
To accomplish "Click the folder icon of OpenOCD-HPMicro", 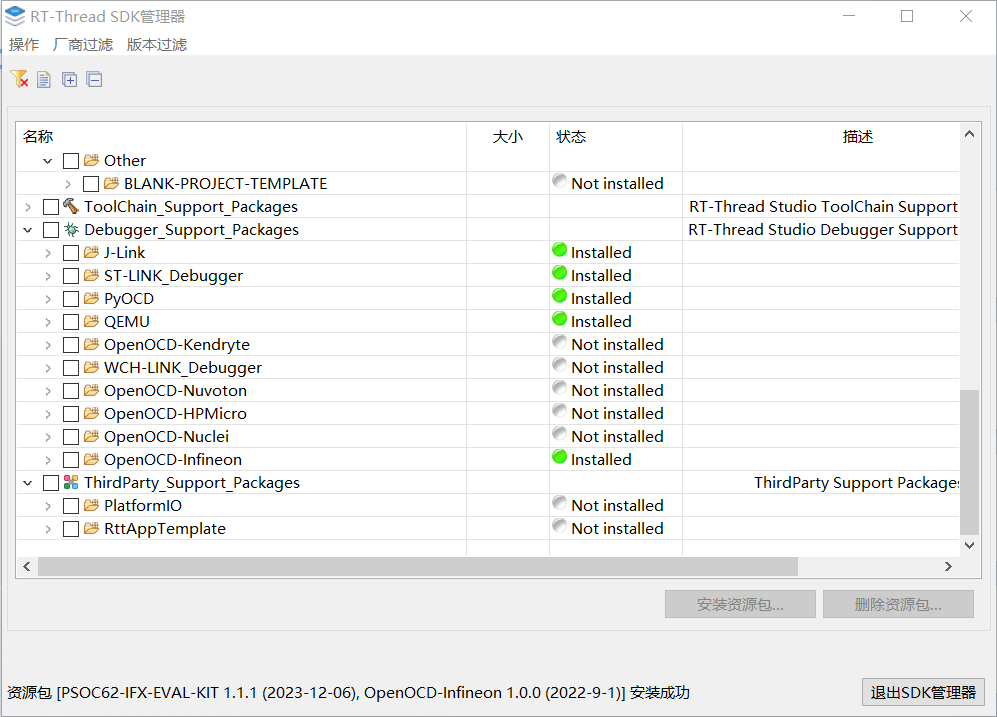I will pyautogui.click(x=92, y=413).
